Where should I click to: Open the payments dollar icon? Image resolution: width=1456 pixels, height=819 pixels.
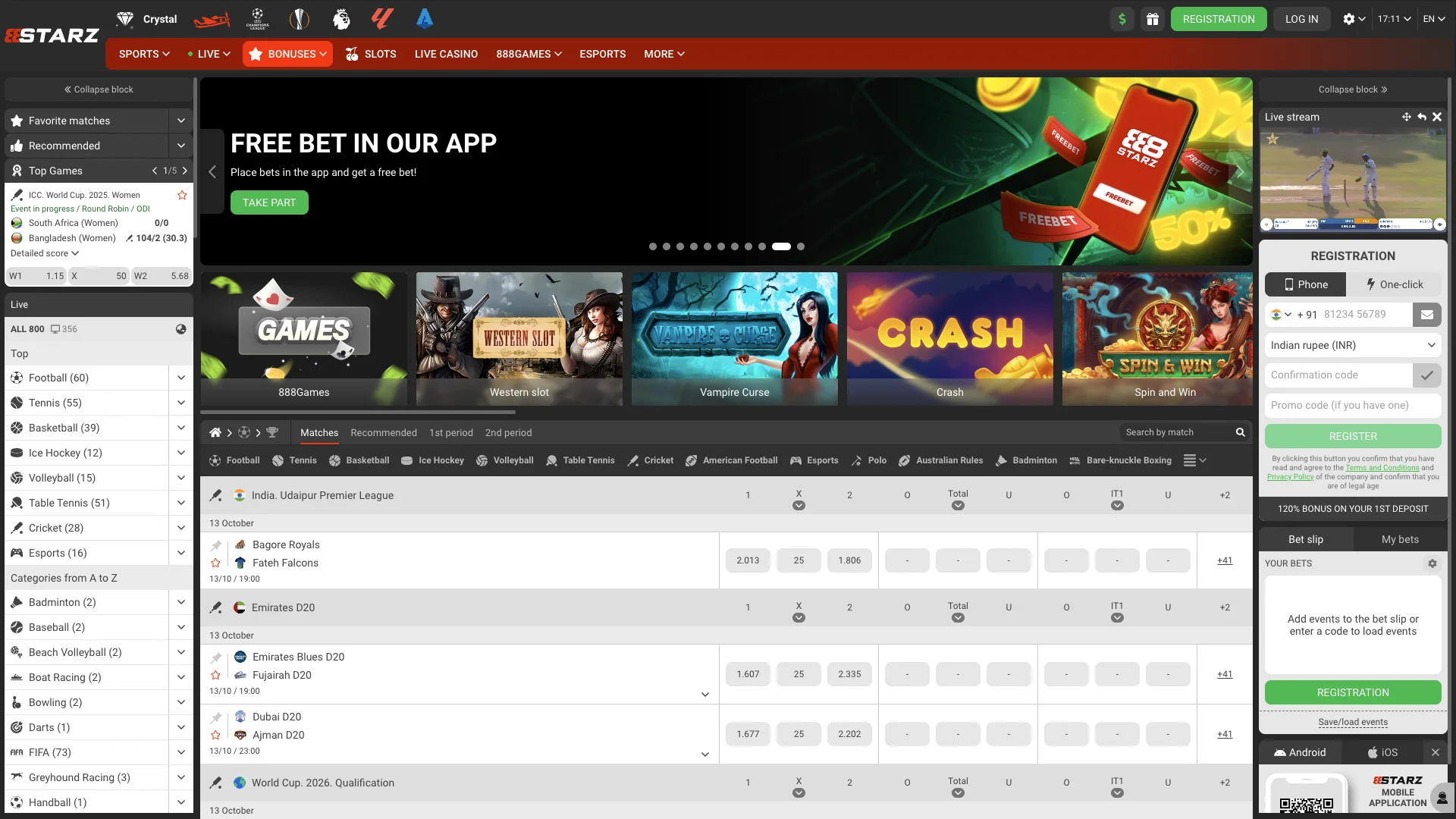click(x=1122, y=19)
